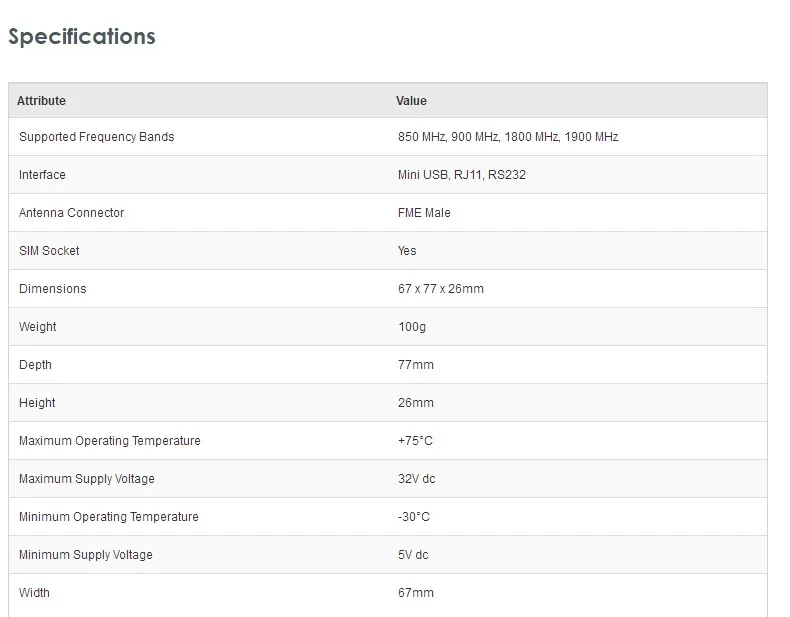Click the FME Male value
Image resolution: width=790 pixels, height=617 pixels.
pos(424,213)
